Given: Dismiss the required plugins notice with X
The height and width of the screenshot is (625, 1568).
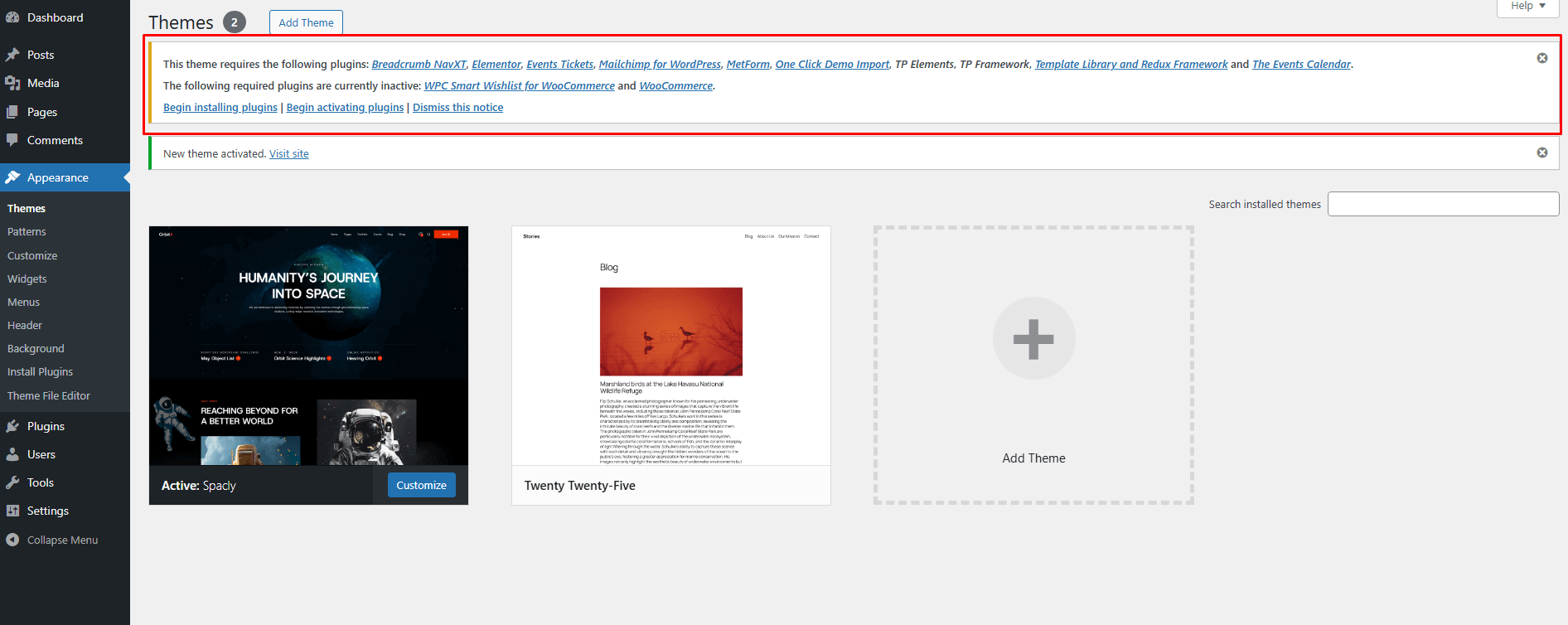Looking at the screenshot, I should 1542,58.
